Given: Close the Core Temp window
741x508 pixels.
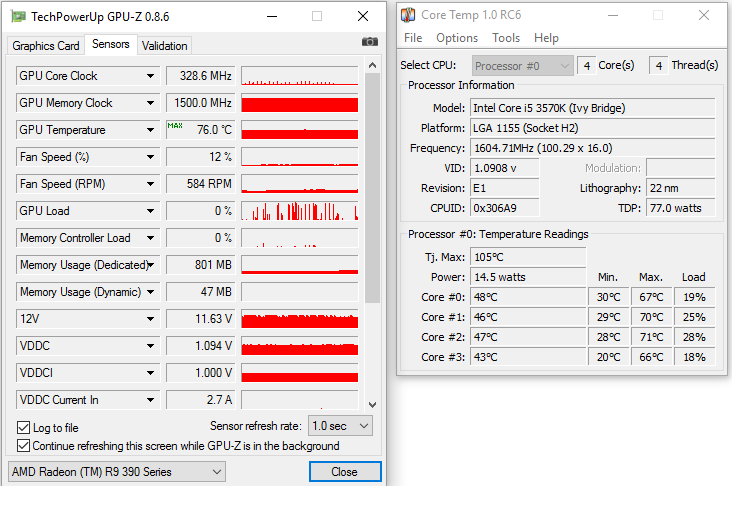Looking at the screenshot, I should 704,15.
